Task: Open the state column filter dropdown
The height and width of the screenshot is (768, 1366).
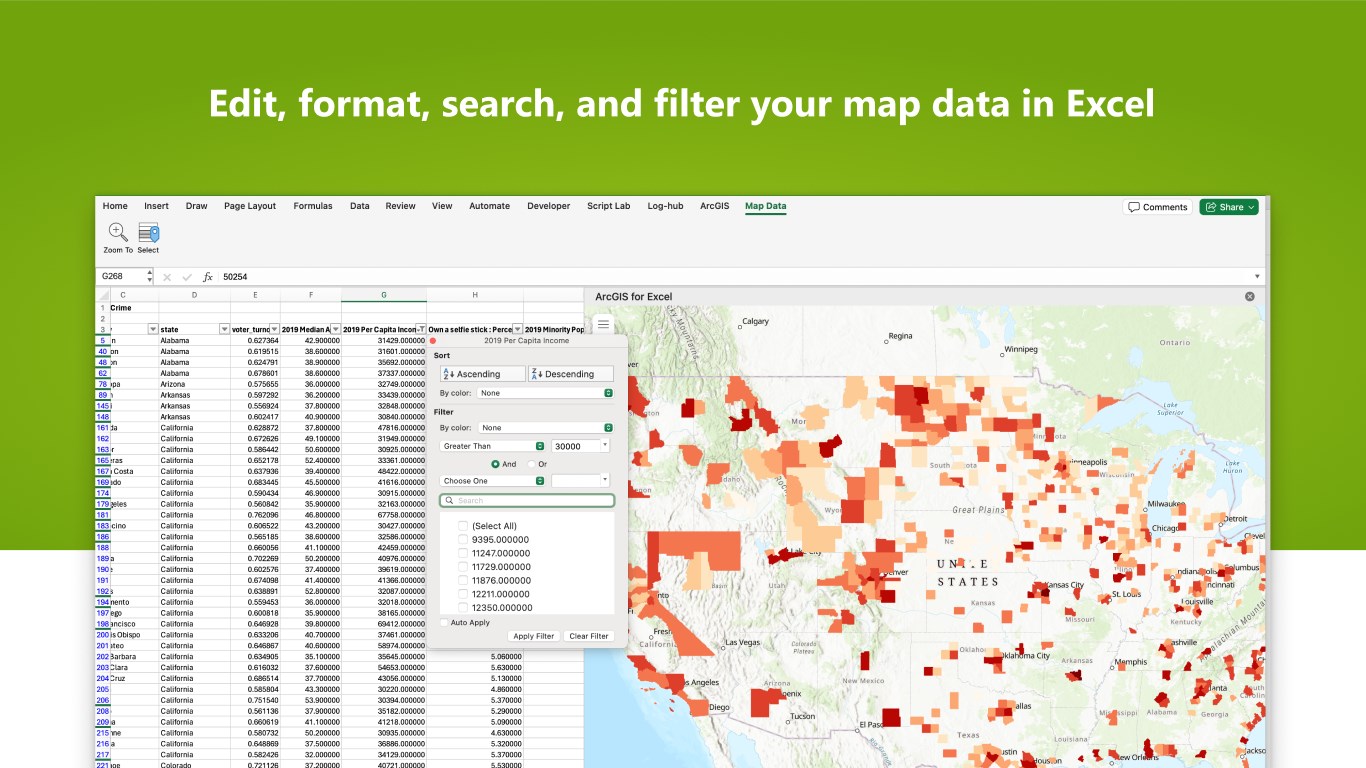Action: click(x=224, y=329)
